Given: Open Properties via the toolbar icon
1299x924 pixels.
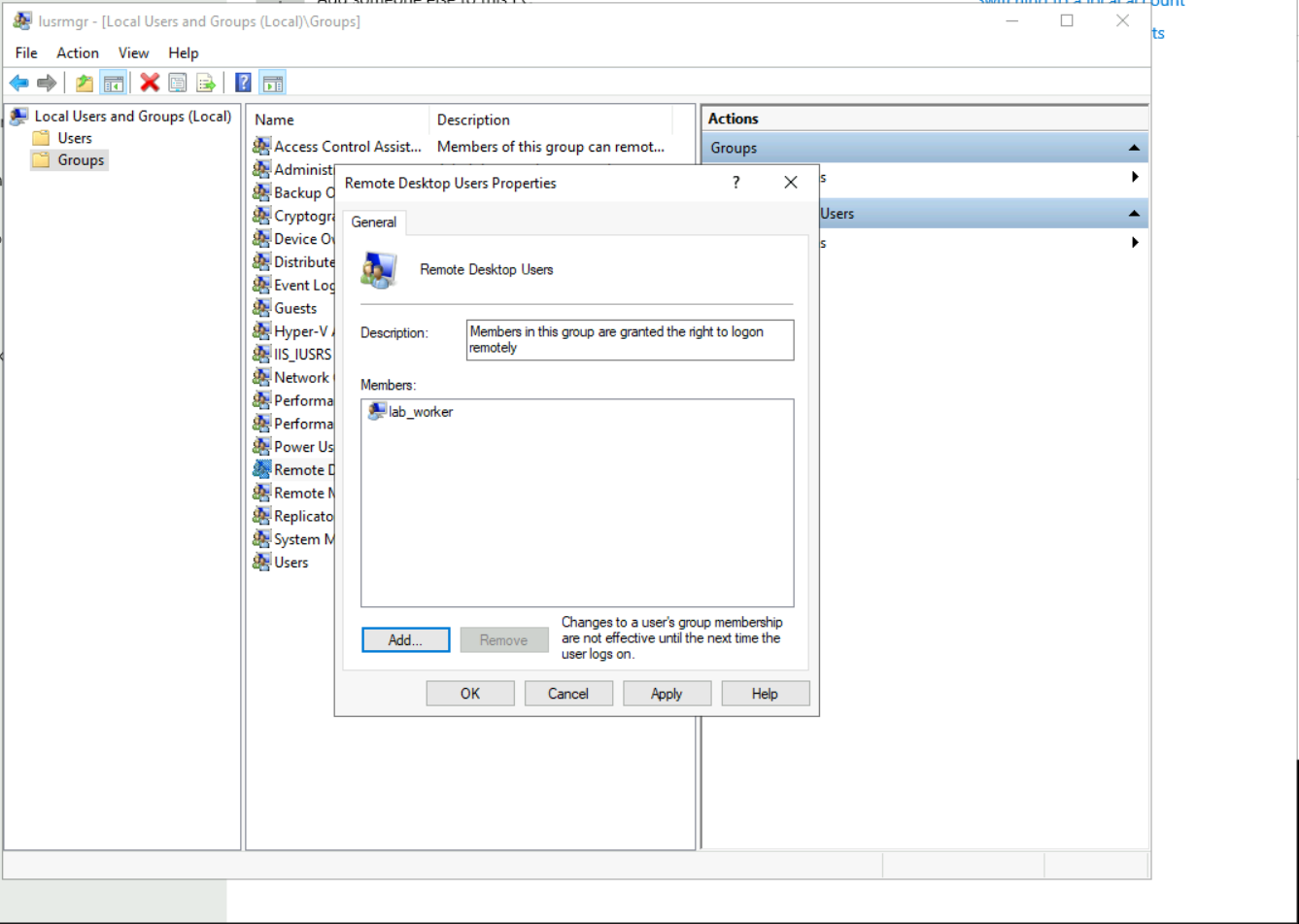Looking at the screenshot, I should click(x=177, y=83).
